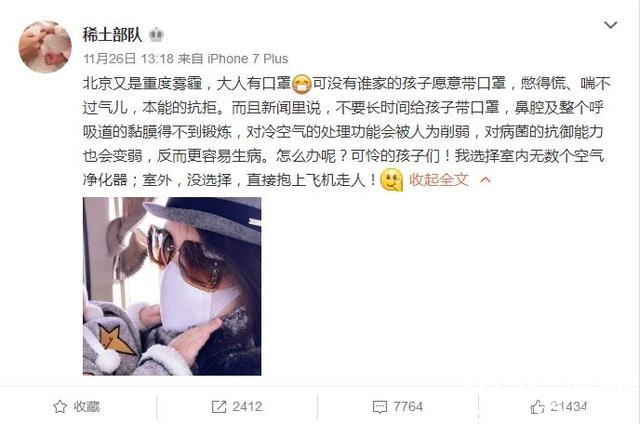Viewport: 640px width, 424px height.
Task: Click the thinking-face emoji near the end
Action: [391, 180]
